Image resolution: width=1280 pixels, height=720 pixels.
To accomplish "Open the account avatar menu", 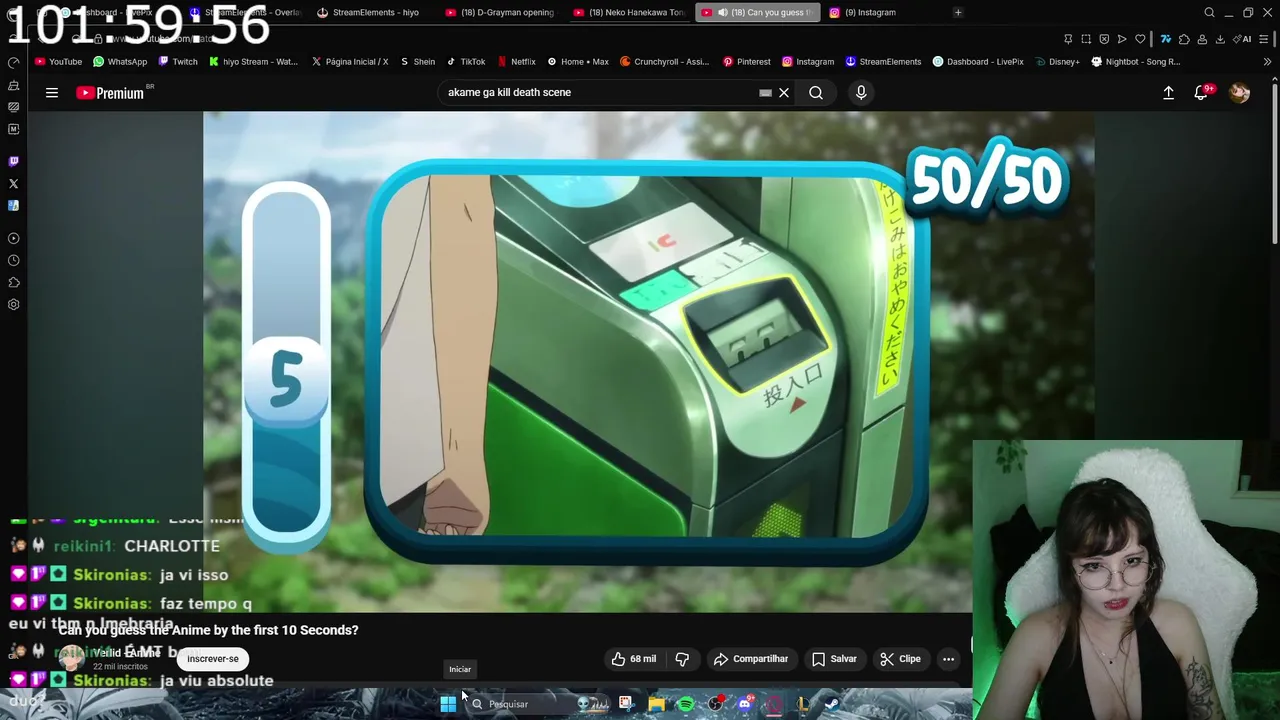I will coord(1239,93).
